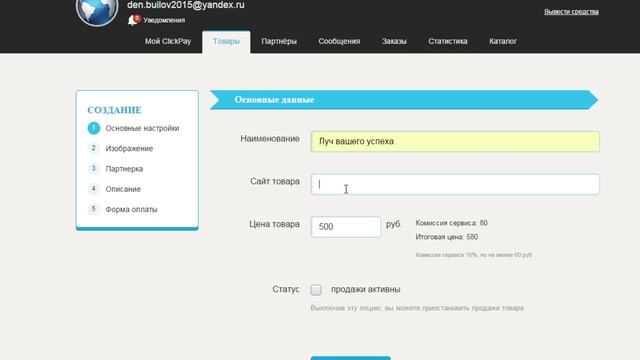This screenshot has height=360, width=640.
Task: Click the blue button under the form
Action: tap(351, 358)
